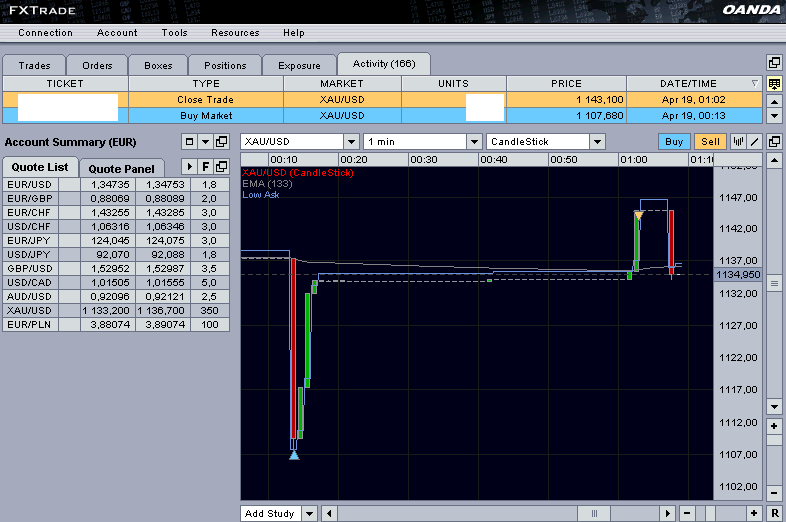Open the chart bars tool icon
This screenshot has width=786, height=522.
click(738, 142)
